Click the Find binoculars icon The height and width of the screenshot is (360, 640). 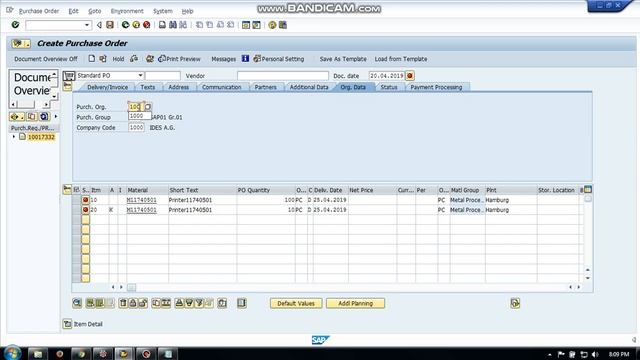[x=173, y=25]
